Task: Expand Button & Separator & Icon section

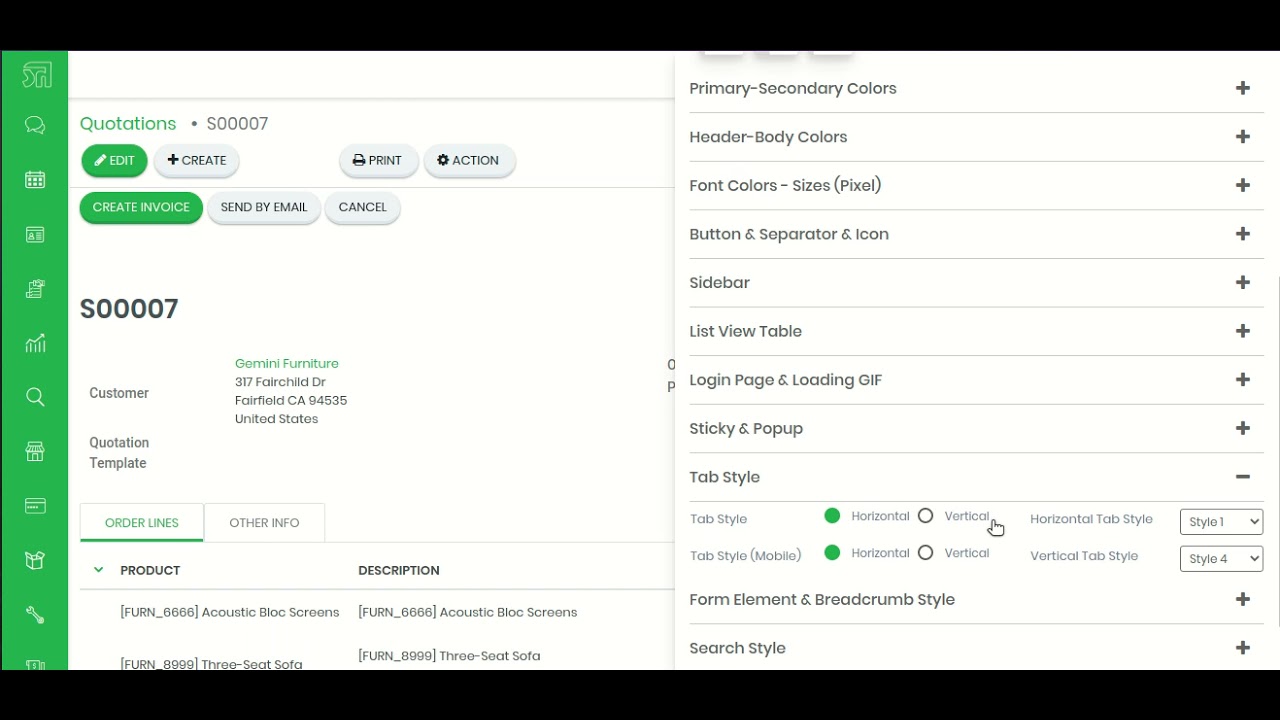Action: click(976, 234)
